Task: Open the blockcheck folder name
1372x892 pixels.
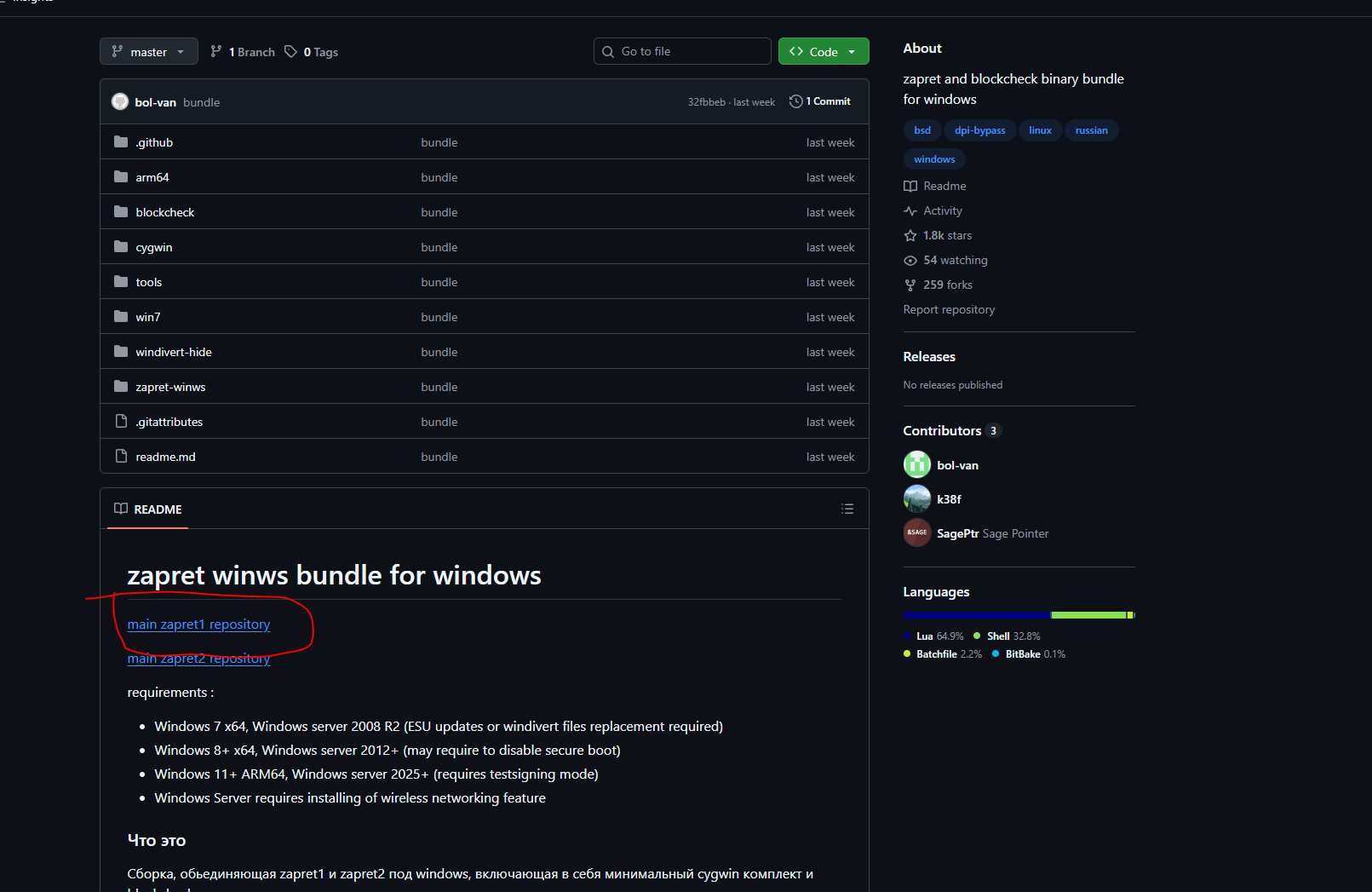Action: pos(165,212)
